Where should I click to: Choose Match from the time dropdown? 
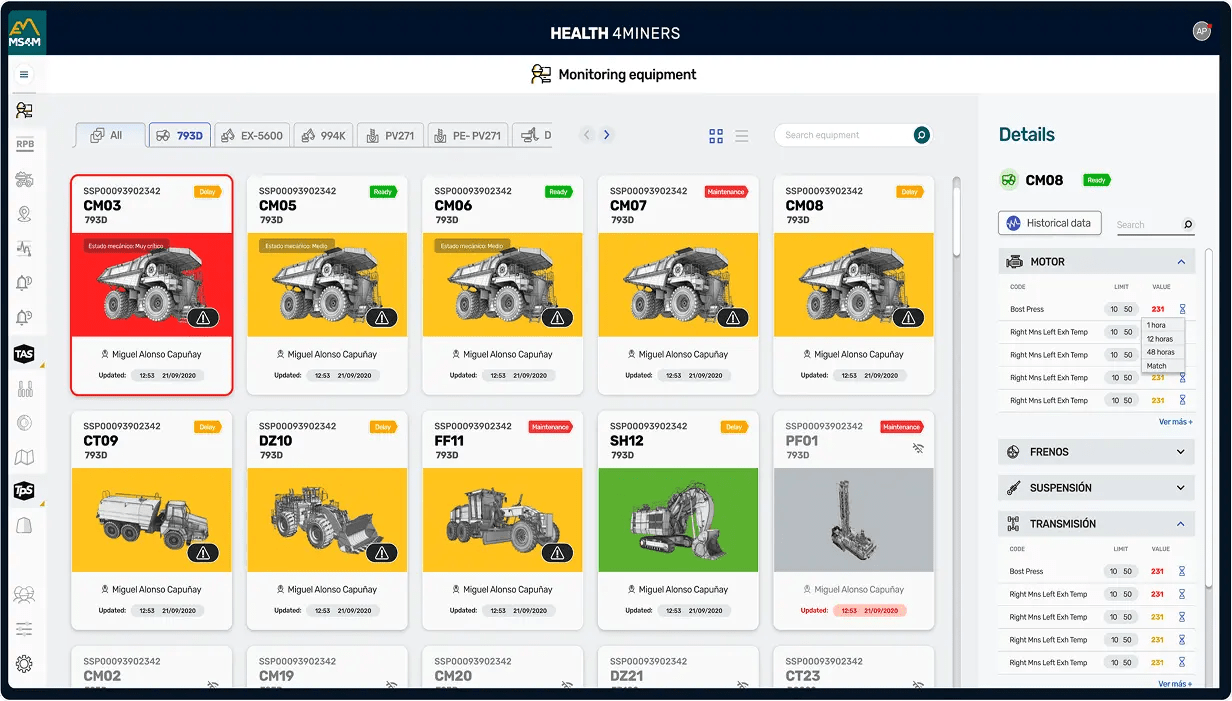pos(1162,366)
